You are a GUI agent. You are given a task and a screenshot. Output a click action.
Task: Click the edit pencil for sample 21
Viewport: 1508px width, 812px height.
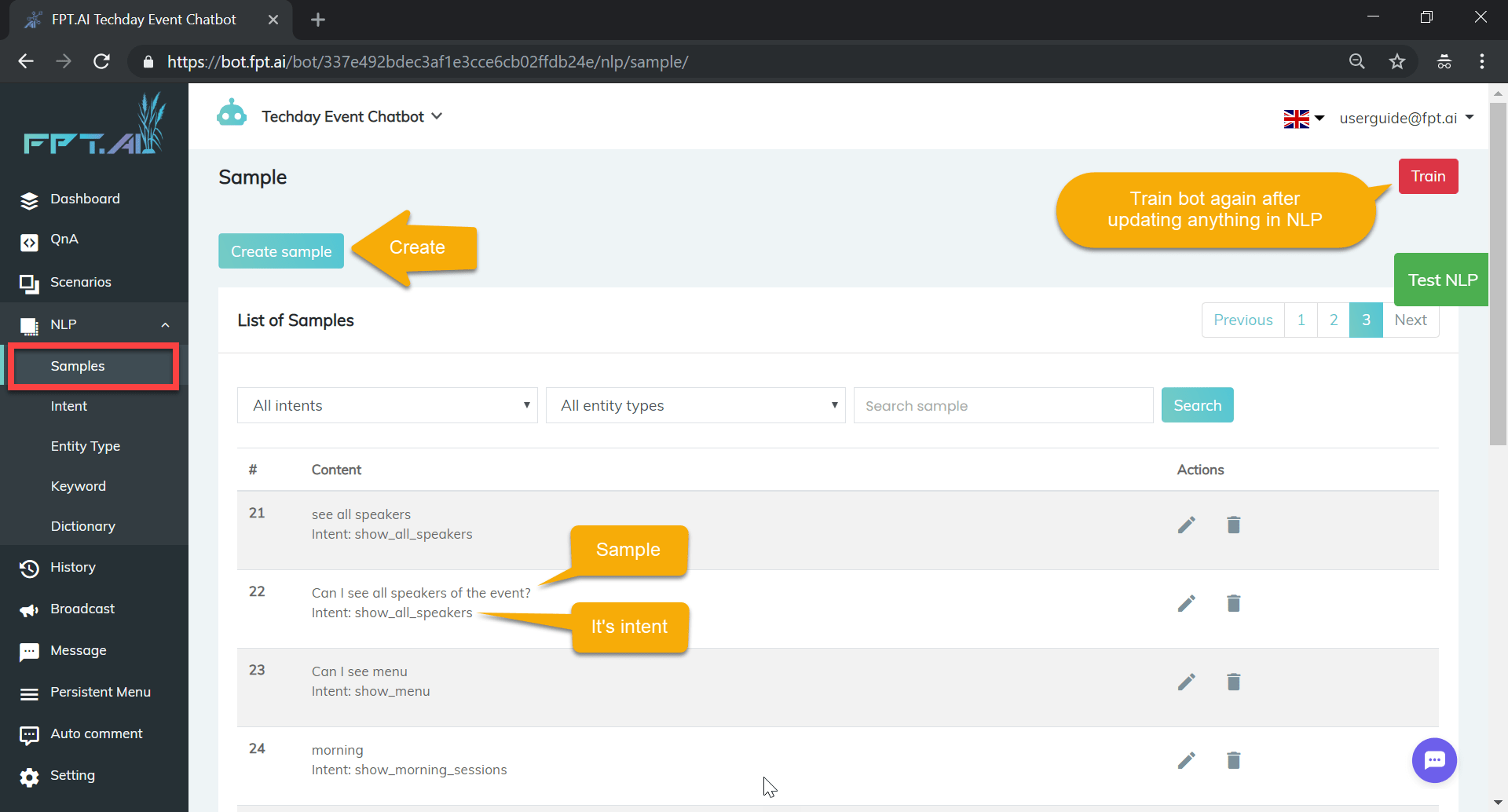1186,525
